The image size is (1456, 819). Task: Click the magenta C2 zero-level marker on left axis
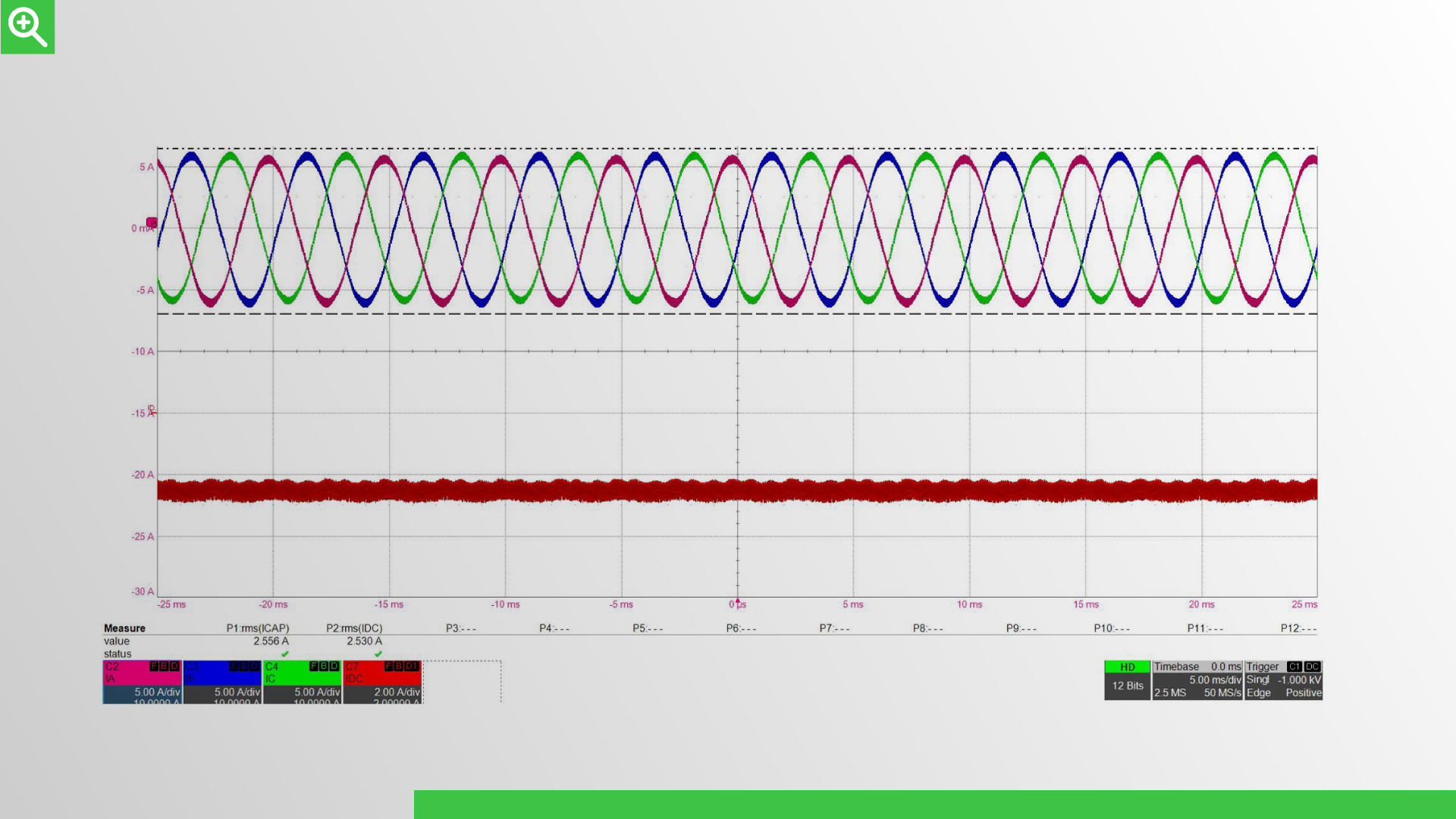point(152,222)
